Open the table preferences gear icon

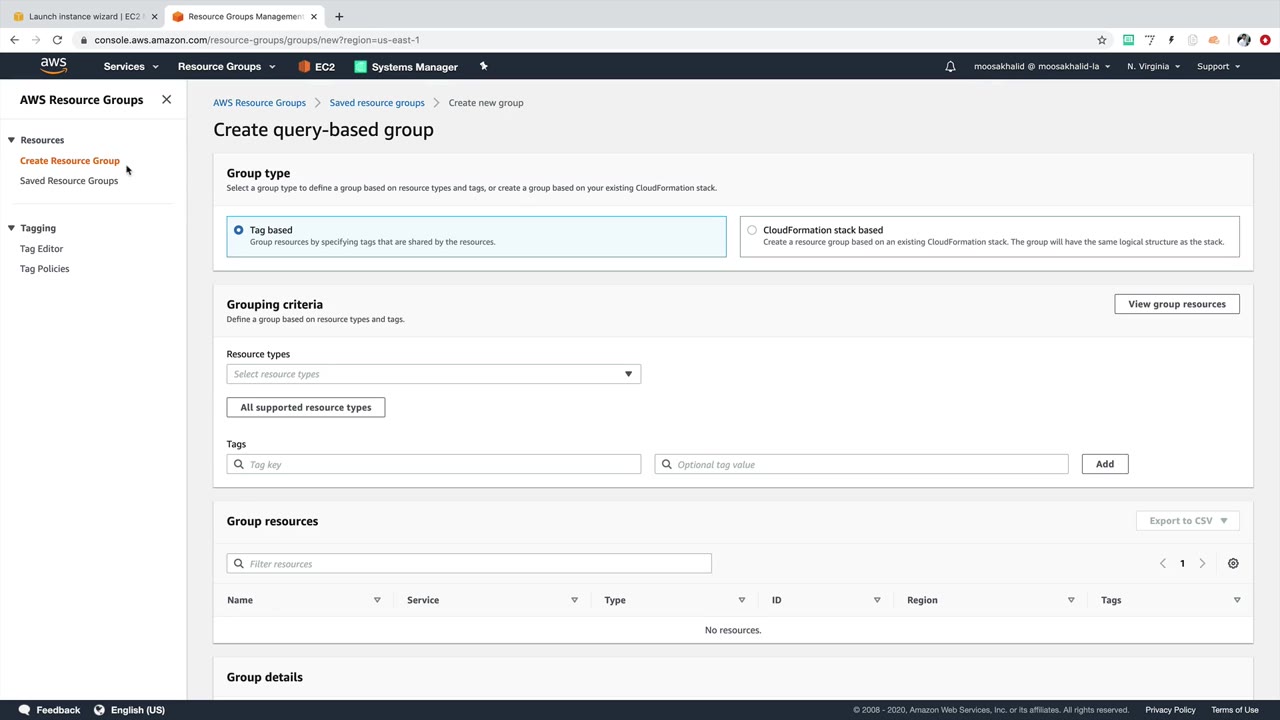tap(1233, 564)
